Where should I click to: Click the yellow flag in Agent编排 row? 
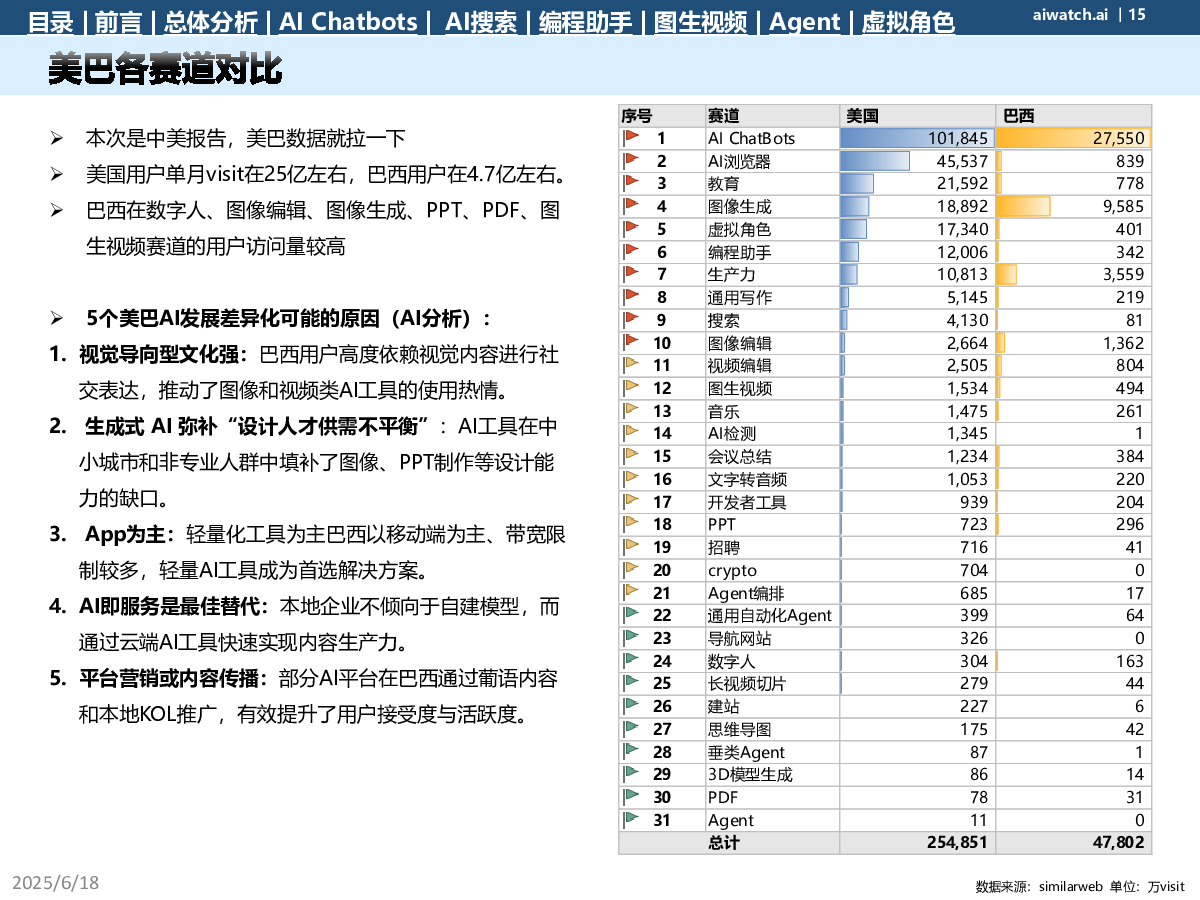(631, 592)
